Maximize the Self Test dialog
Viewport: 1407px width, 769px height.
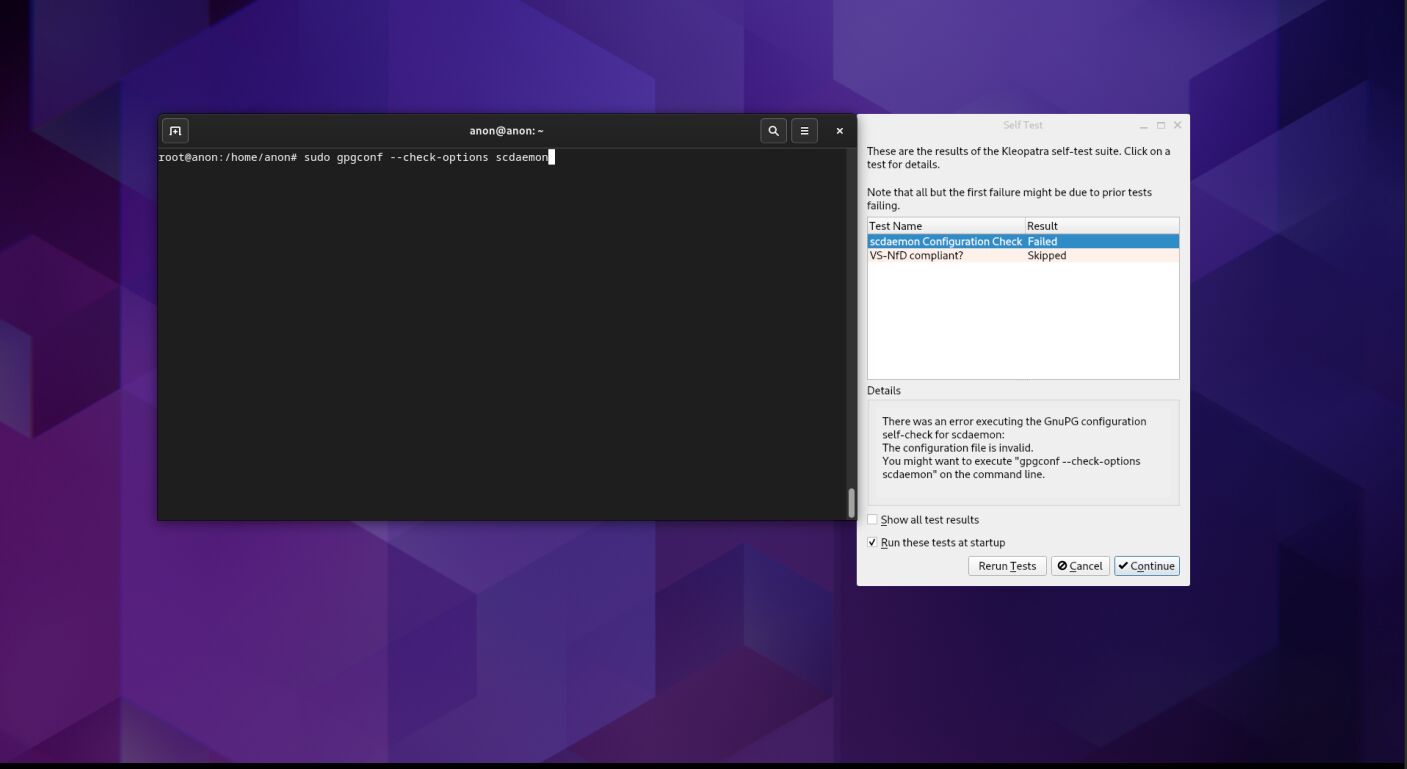pyautogui.click(x=1160, y=126)
